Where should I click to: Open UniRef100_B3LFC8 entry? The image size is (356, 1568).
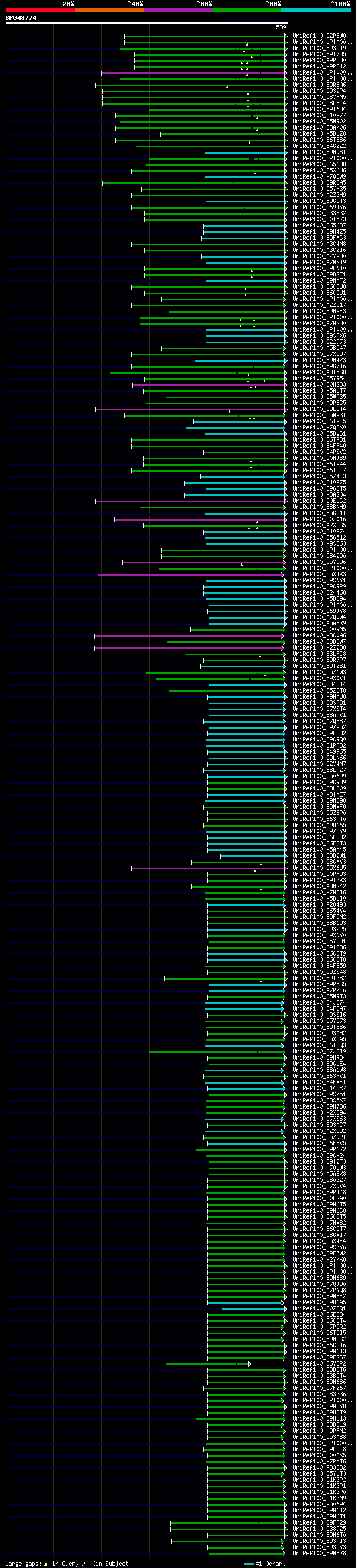pyautogui.click(x=319, y=654)
